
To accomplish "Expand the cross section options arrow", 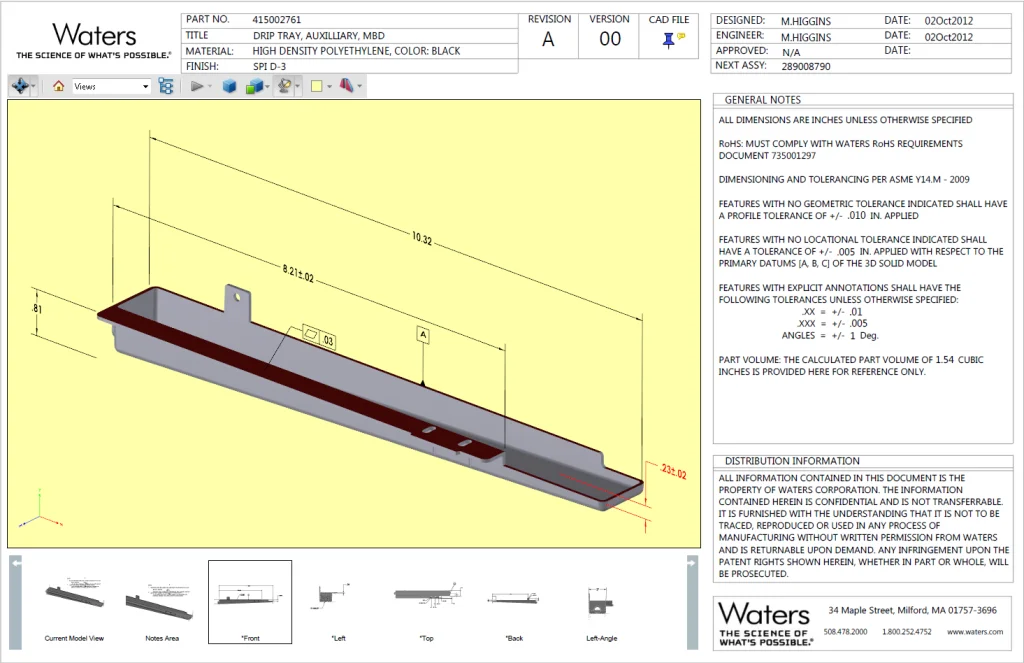I will point(359,87).
